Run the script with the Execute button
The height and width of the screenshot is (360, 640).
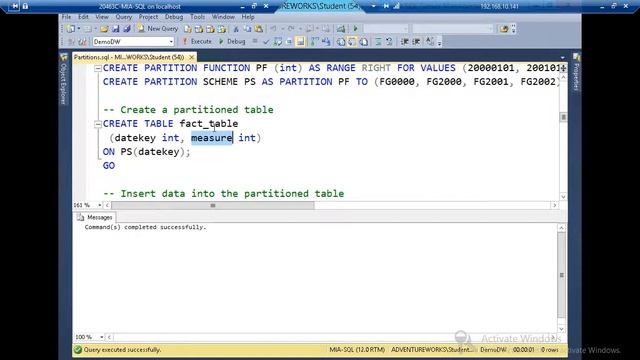click(197, 42)
